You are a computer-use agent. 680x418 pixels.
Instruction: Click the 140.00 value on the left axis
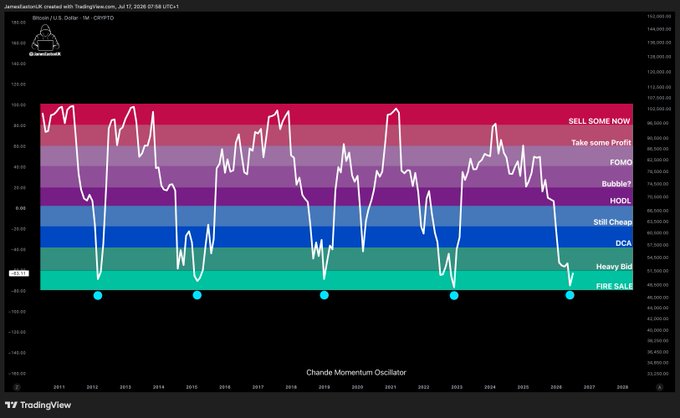tap(19, 64)
